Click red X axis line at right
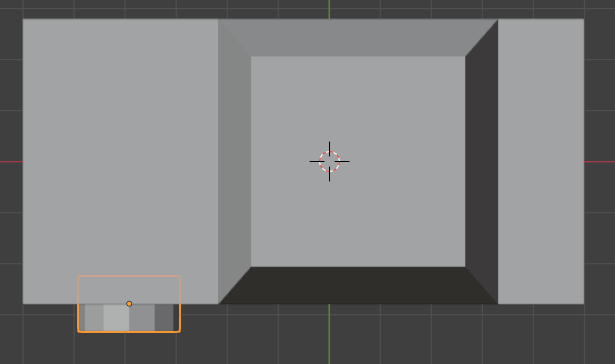 click(600, 162)
